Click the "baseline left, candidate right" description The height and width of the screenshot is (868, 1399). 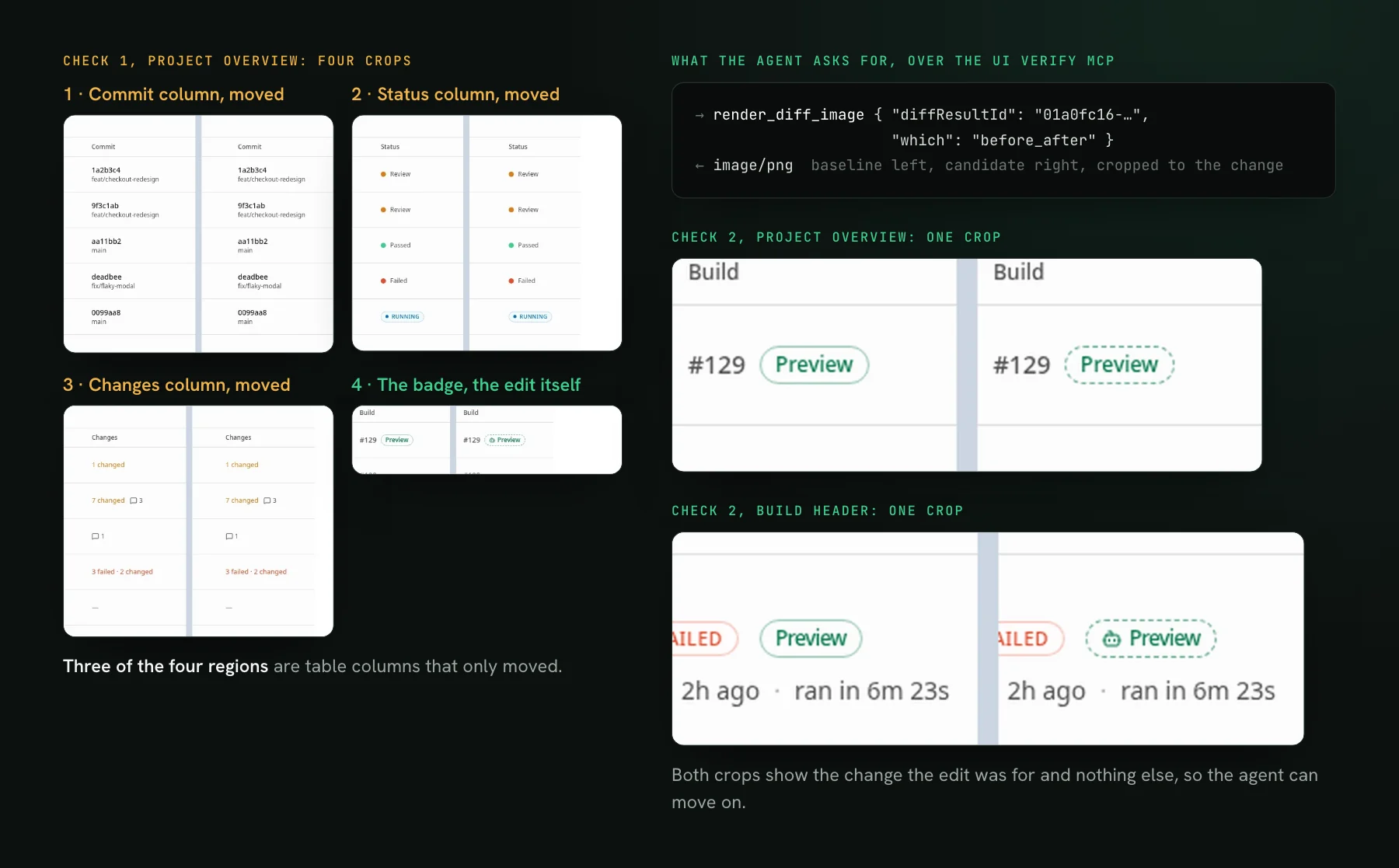(1047, 166)
